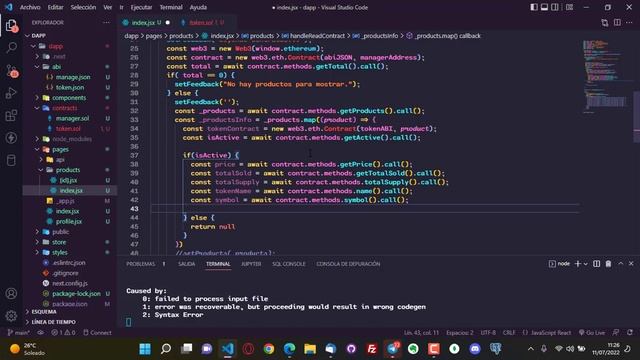Open Archivo menu
This screenshot has height=360, width=640.
click(x=30, y=7)
